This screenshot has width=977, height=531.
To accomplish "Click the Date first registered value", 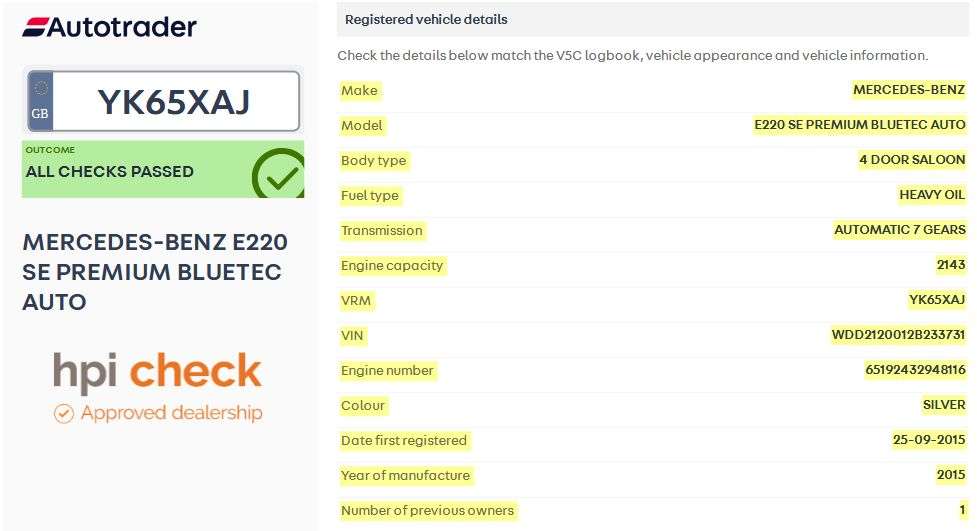I will (929, 440).
